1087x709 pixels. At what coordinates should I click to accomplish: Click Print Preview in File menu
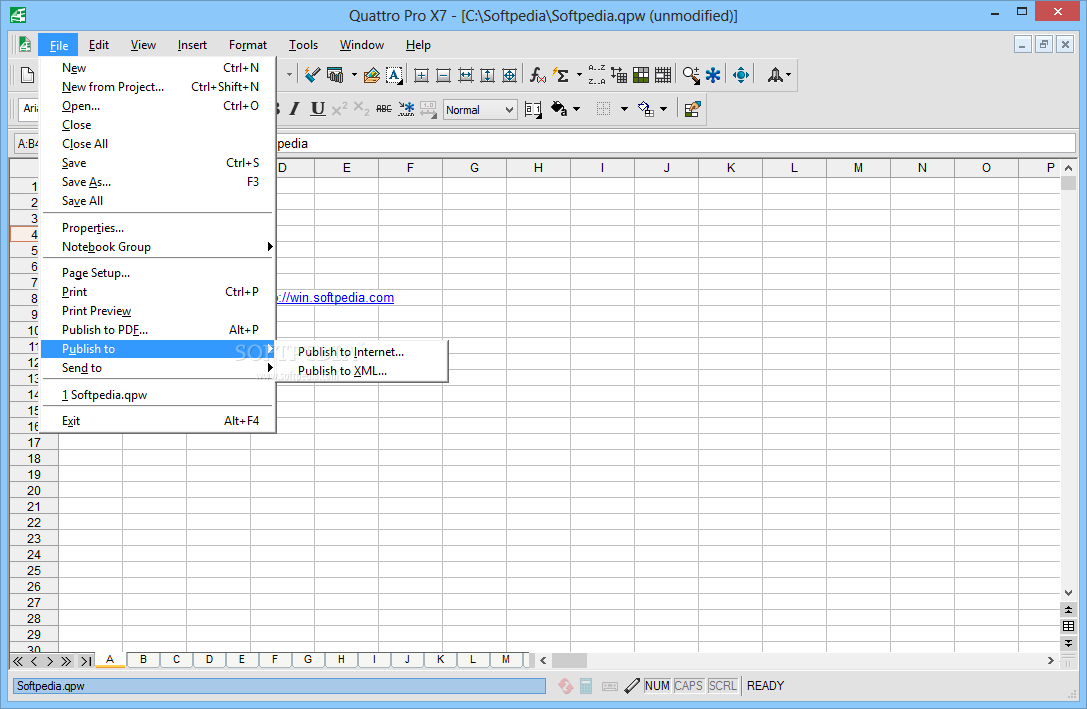coord(158,311)
